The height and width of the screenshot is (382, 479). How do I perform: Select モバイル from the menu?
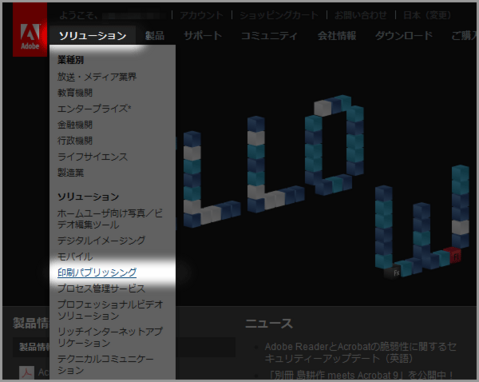75,256
